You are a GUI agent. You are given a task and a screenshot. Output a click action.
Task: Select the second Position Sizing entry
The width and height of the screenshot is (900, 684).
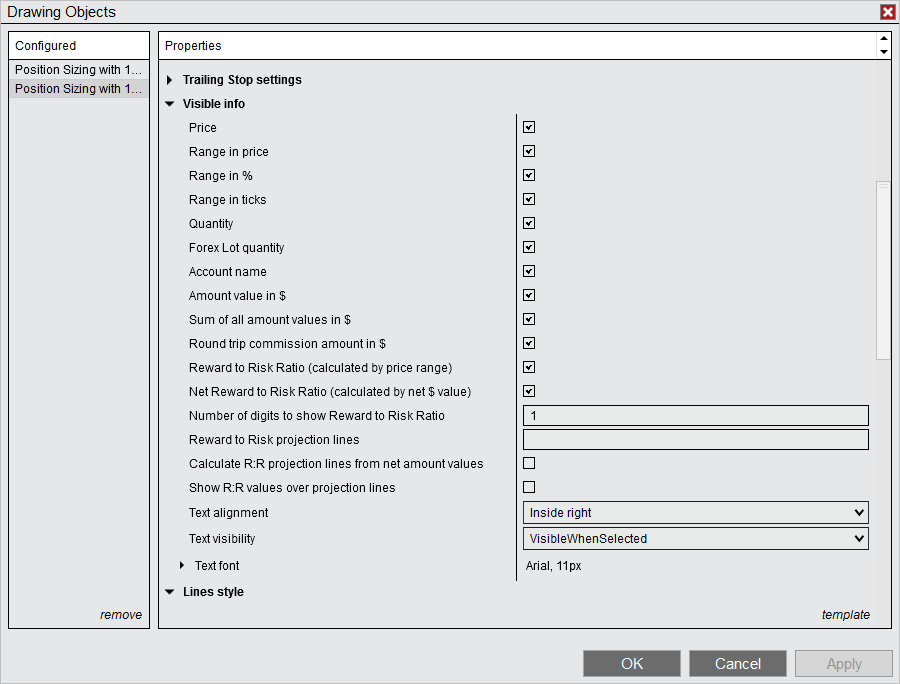tap(78, 88)
